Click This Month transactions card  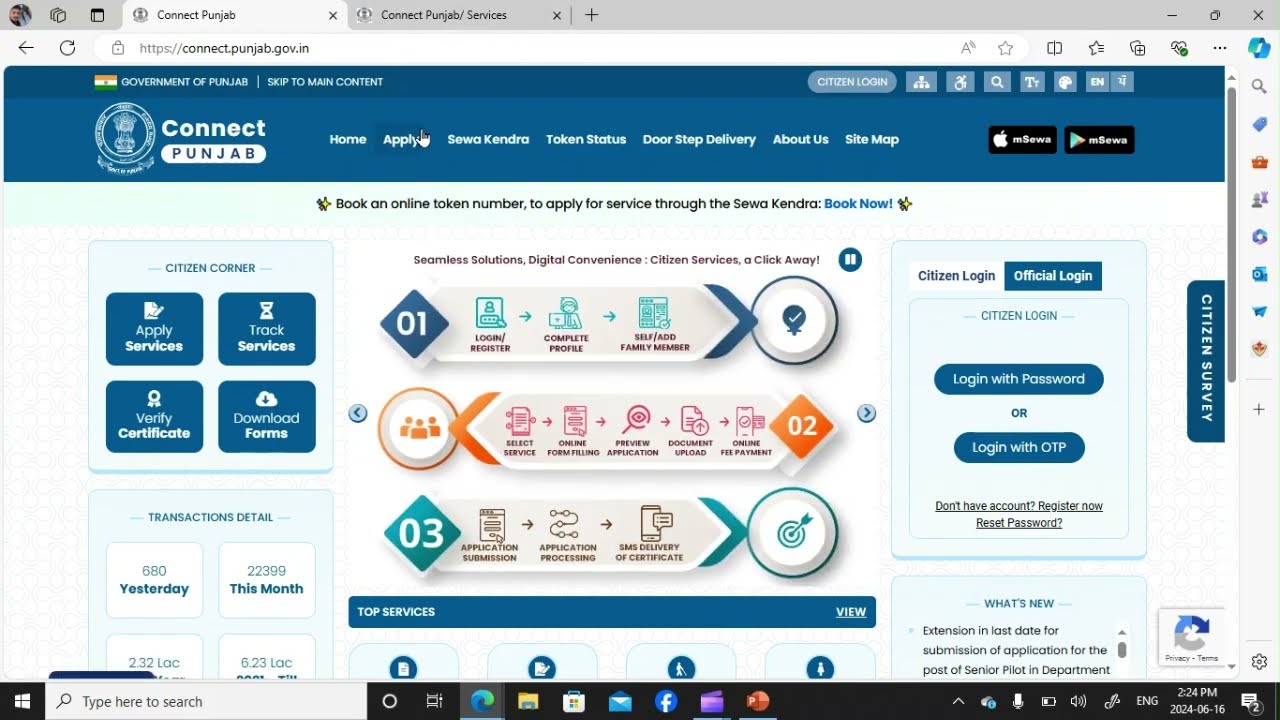tap(266, 580)
